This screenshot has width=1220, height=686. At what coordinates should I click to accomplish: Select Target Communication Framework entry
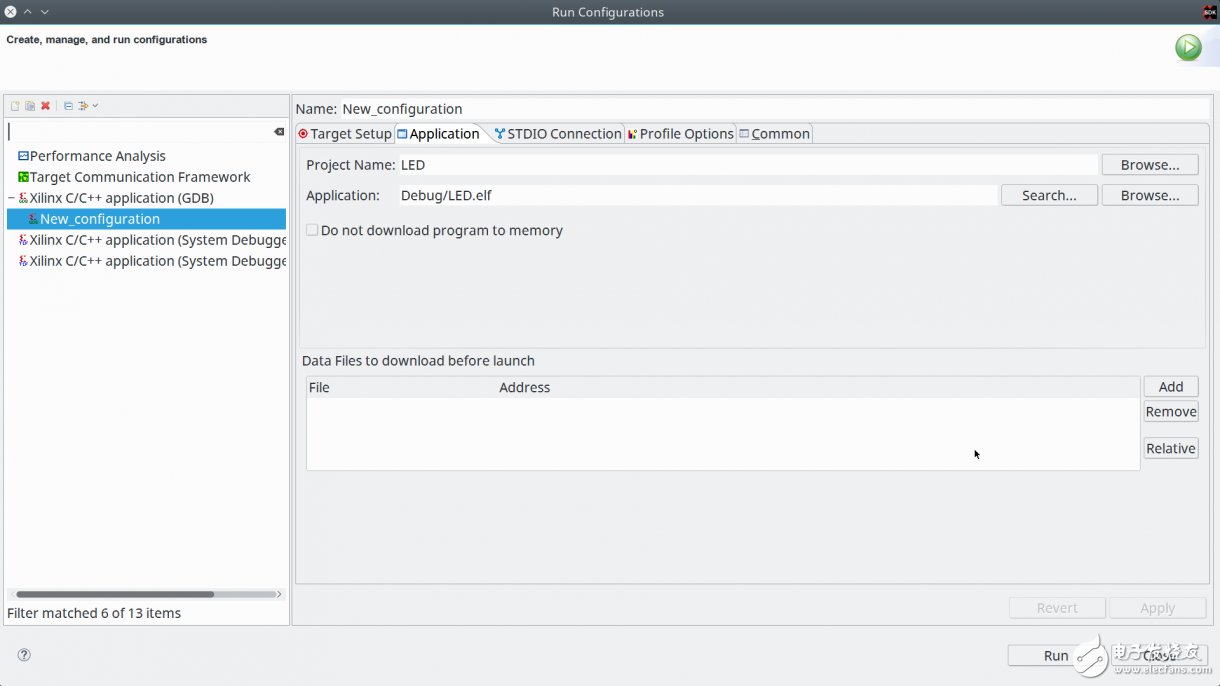[139, 177]
